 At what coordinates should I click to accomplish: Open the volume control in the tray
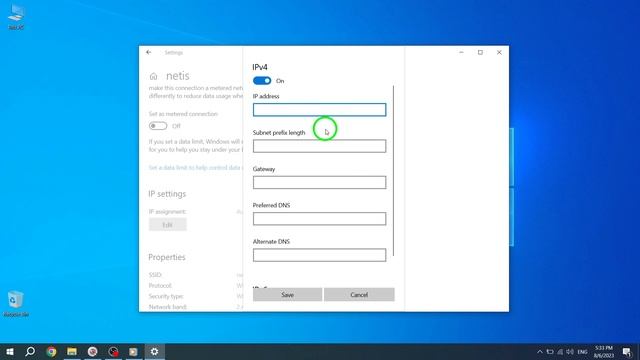[570, 352]
